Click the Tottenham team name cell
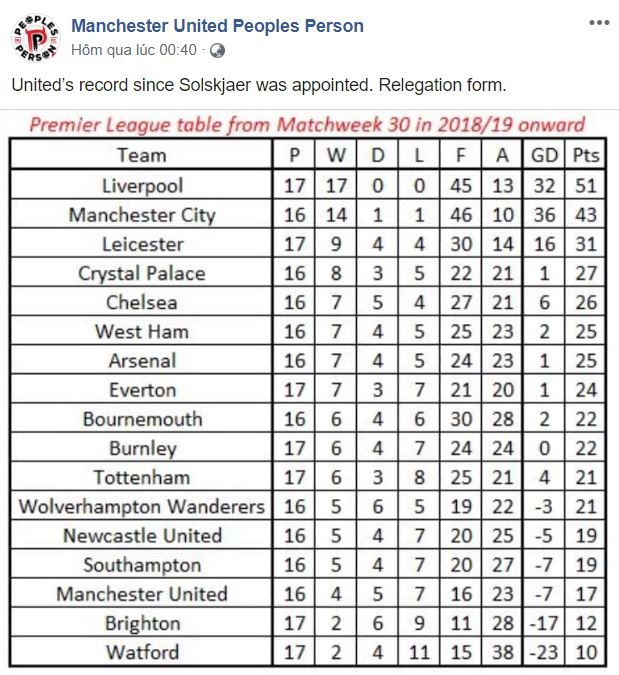The image size is (619, 675). [x=142, y=477]
